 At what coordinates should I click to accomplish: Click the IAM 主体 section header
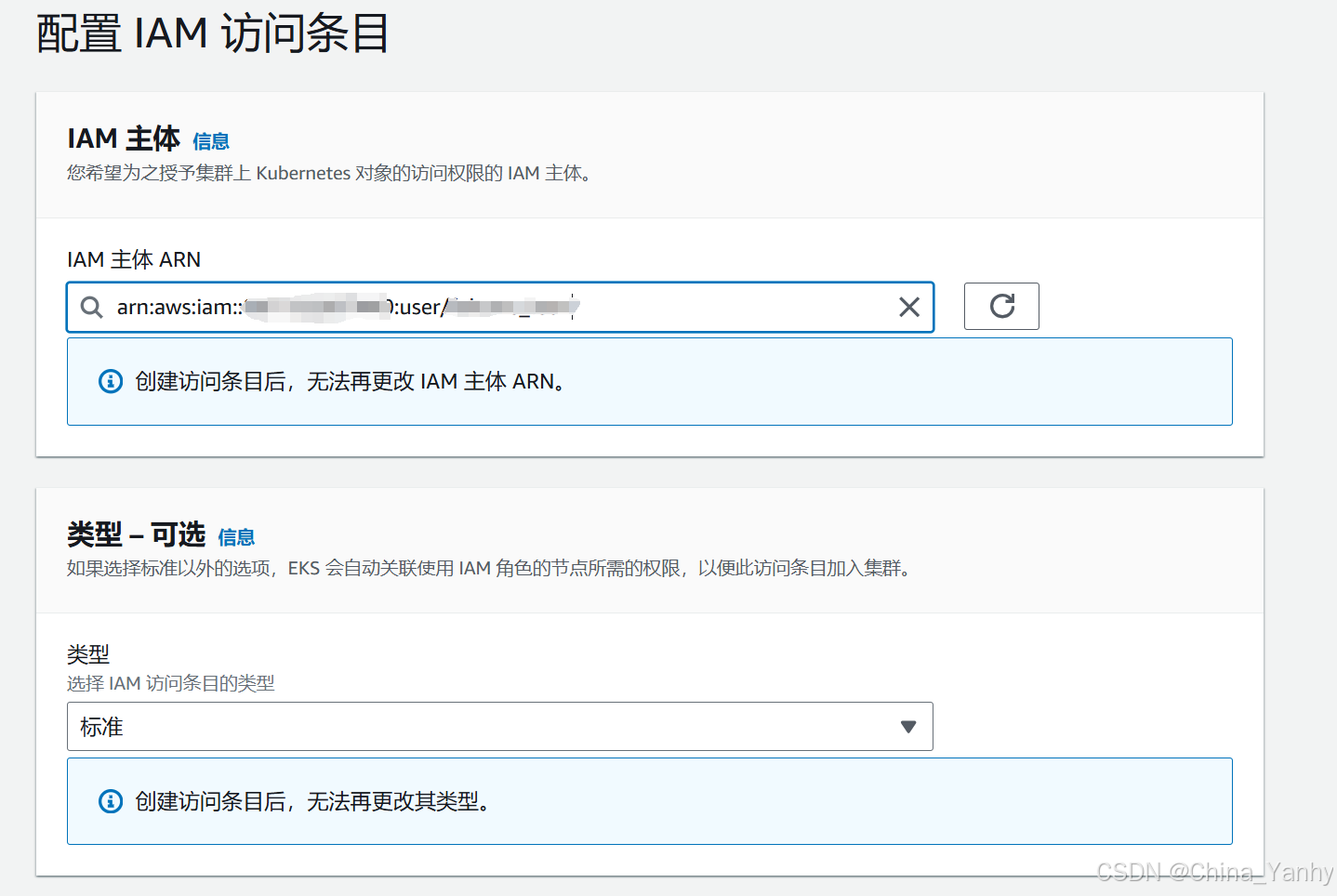pyautogui.click(x=123, y=138)
